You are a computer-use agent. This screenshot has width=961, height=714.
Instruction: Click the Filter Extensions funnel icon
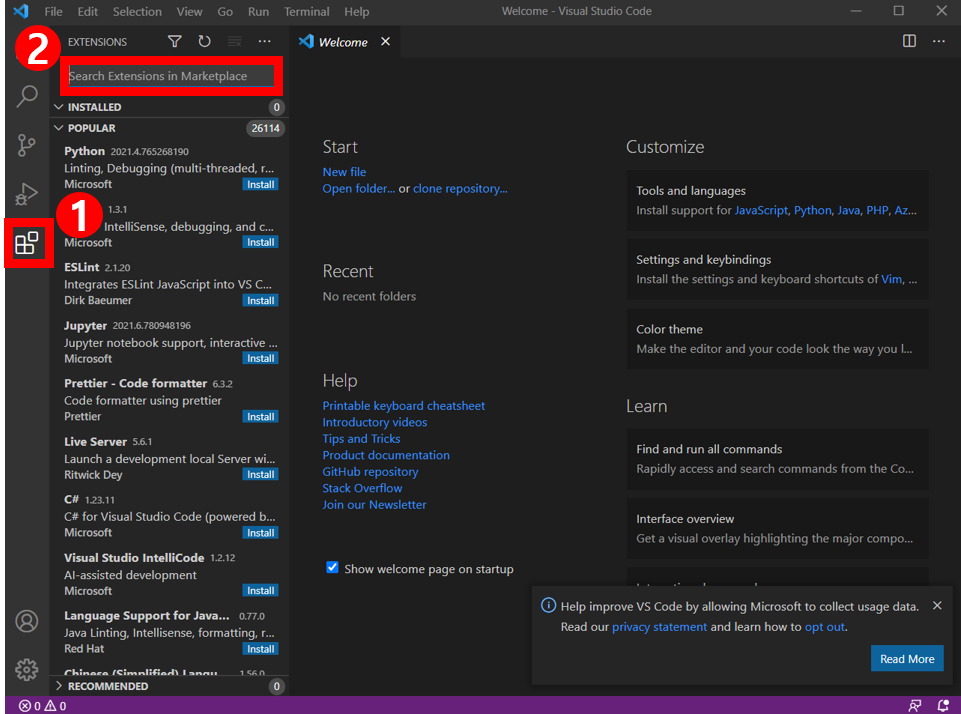[175, 42]
